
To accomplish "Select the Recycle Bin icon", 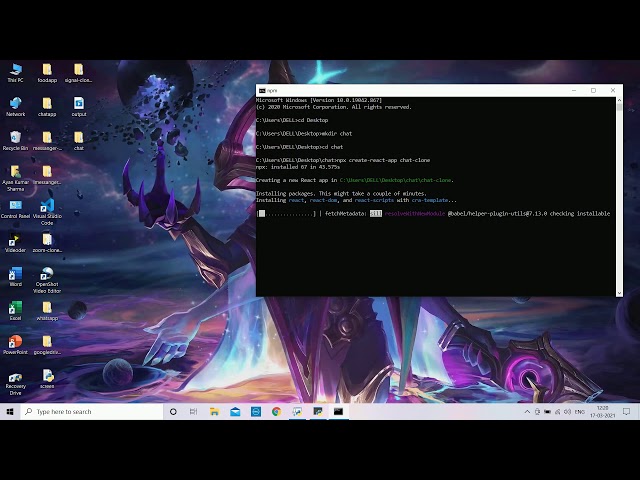I will pos(16,141).
